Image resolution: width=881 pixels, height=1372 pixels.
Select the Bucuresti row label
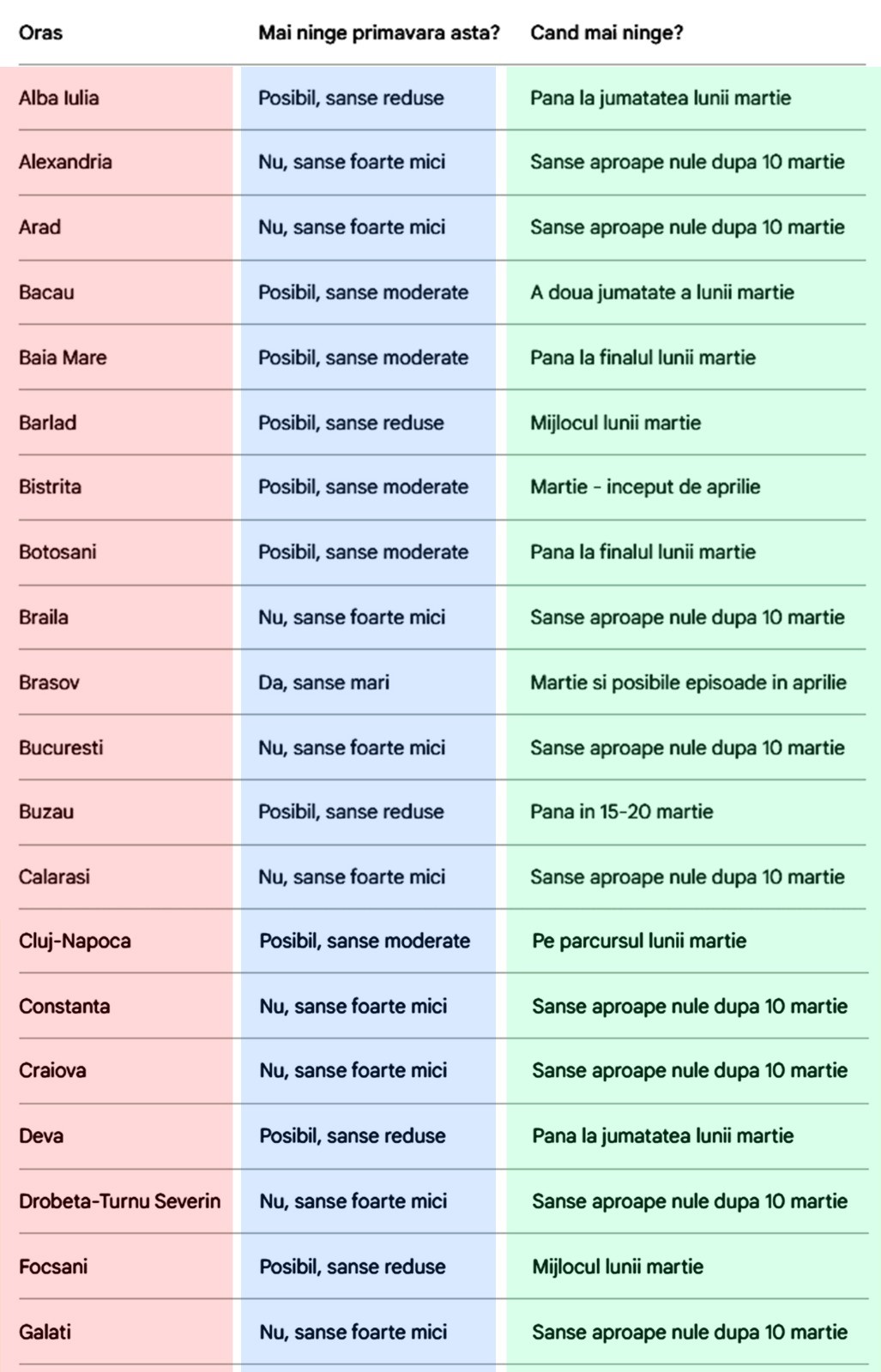click(61, 748)
